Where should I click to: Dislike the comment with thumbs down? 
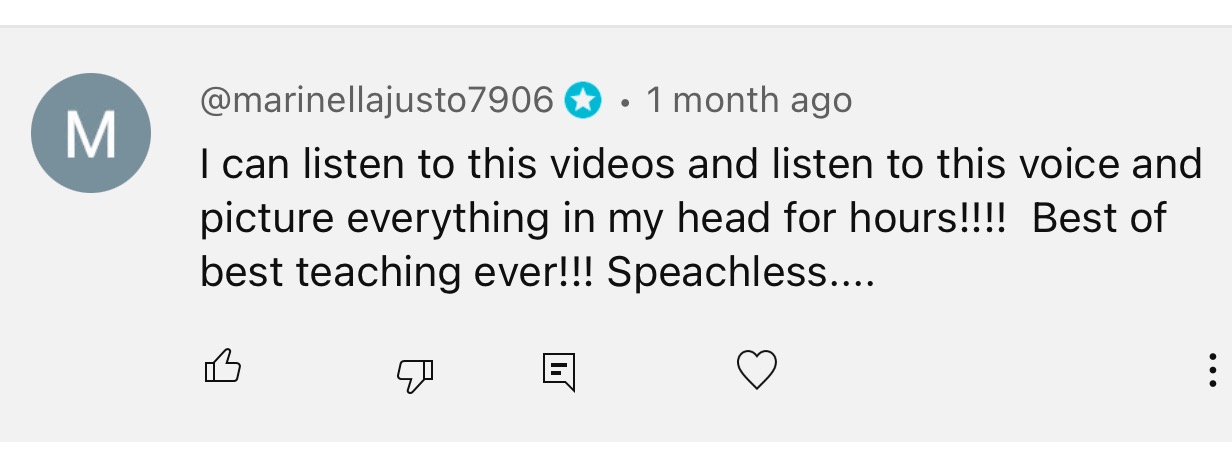coord(415,373)
